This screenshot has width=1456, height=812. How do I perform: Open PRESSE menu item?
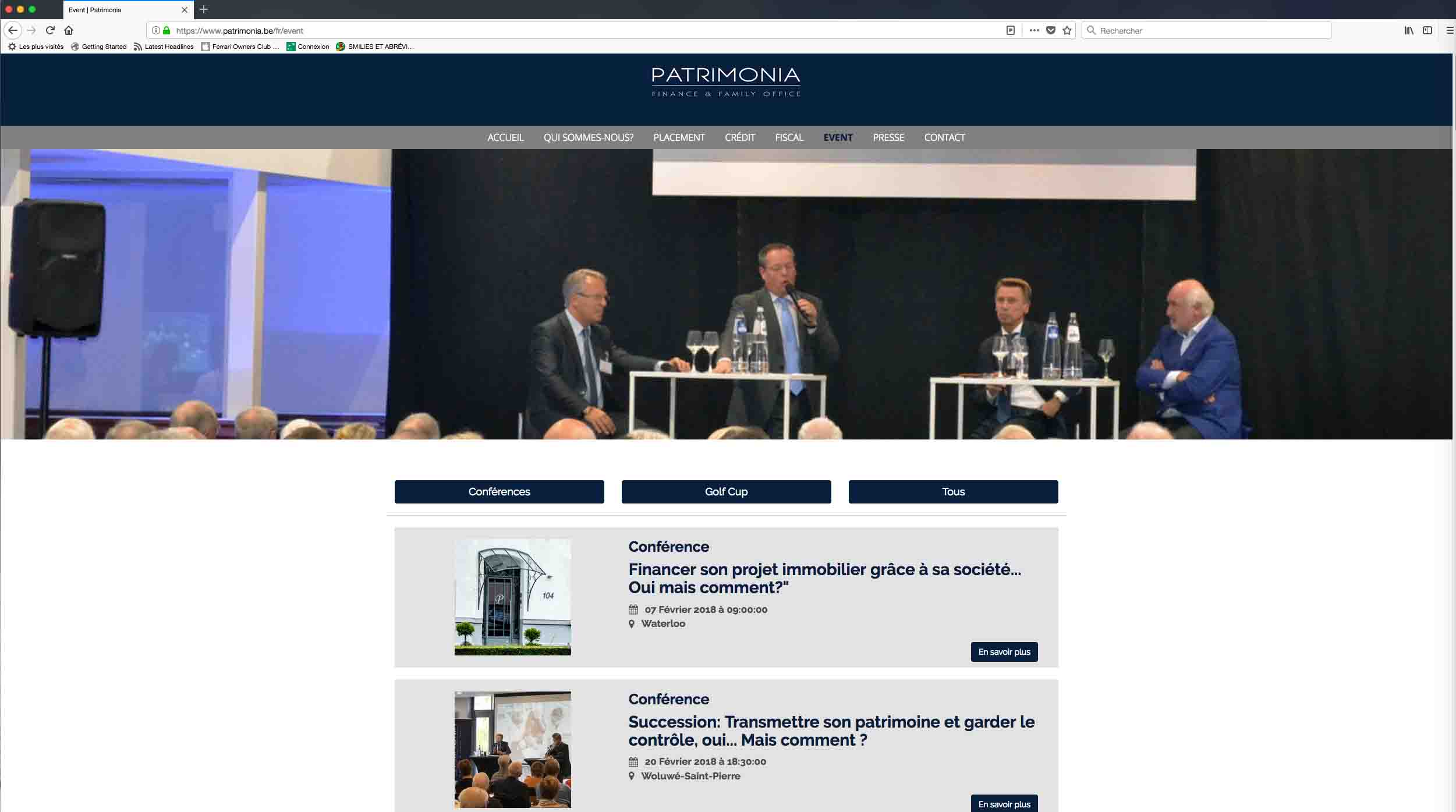(x=888, y=137)
